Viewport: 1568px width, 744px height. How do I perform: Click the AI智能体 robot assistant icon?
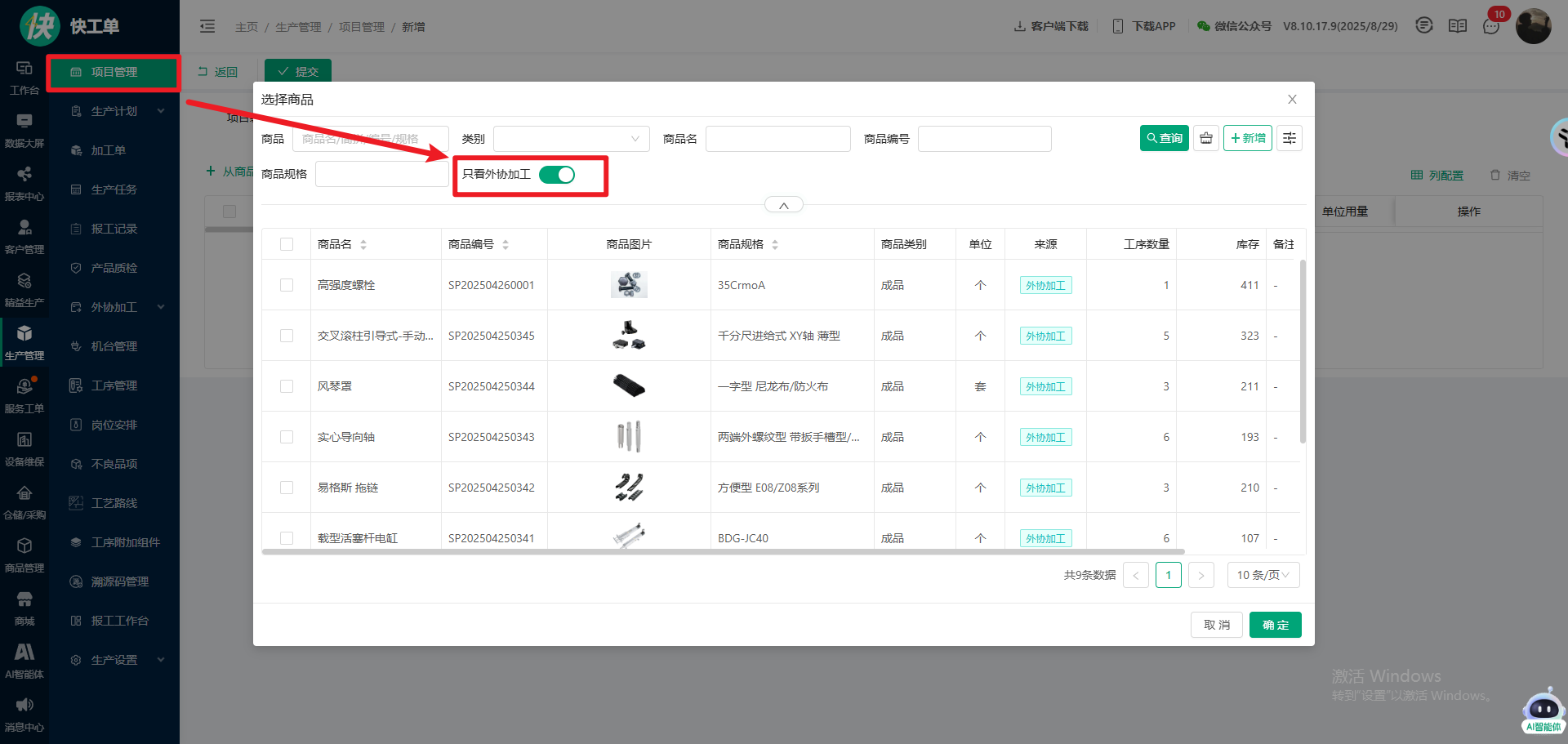tap(1543, 711)
